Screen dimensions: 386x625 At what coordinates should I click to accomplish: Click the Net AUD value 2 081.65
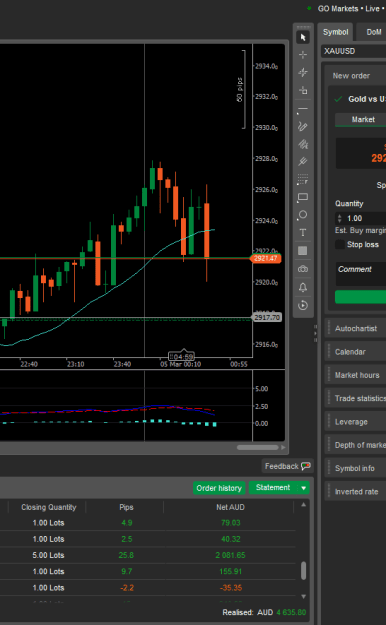point(230,555)
